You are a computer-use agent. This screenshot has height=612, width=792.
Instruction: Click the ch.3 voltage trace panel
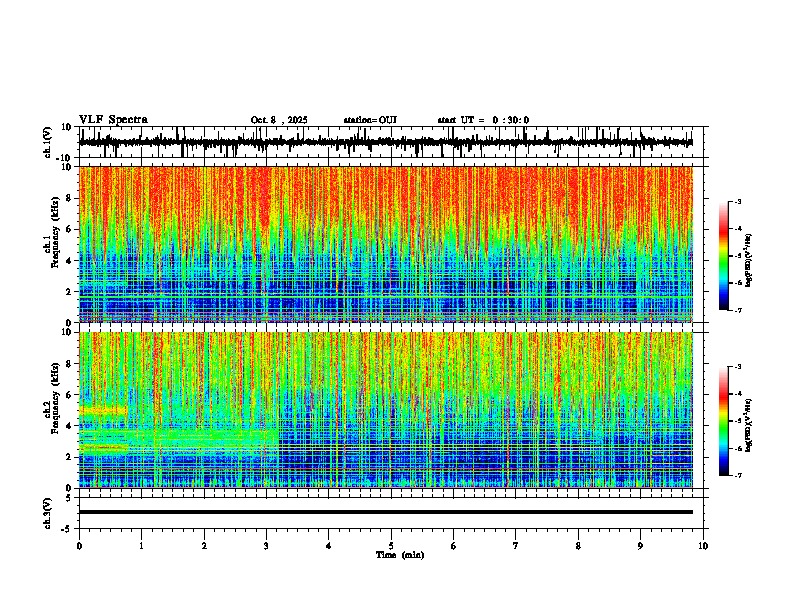click(391, 513)
